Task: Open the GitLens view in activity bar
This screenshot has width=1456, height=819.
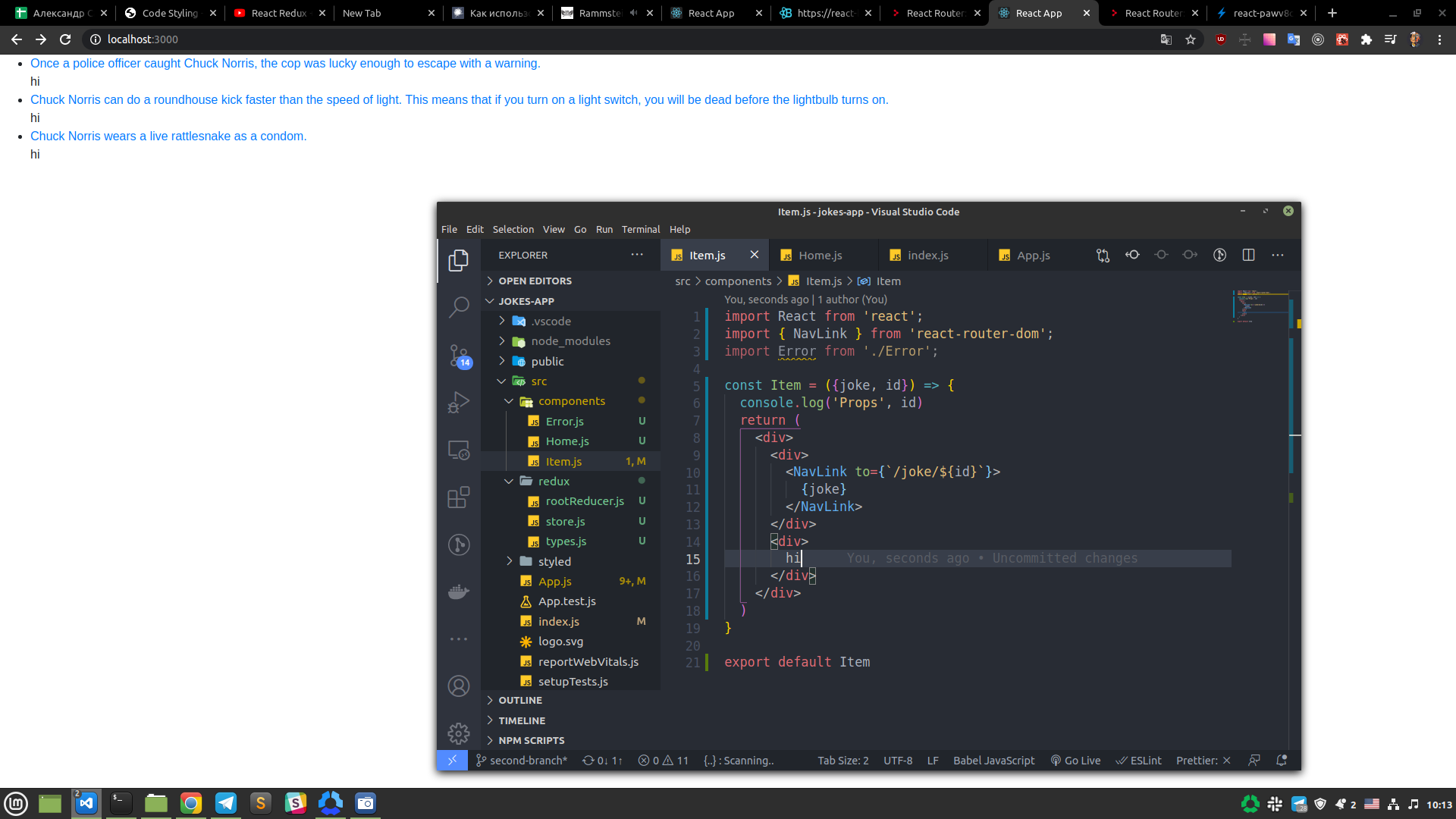Action: click(458, 544)
